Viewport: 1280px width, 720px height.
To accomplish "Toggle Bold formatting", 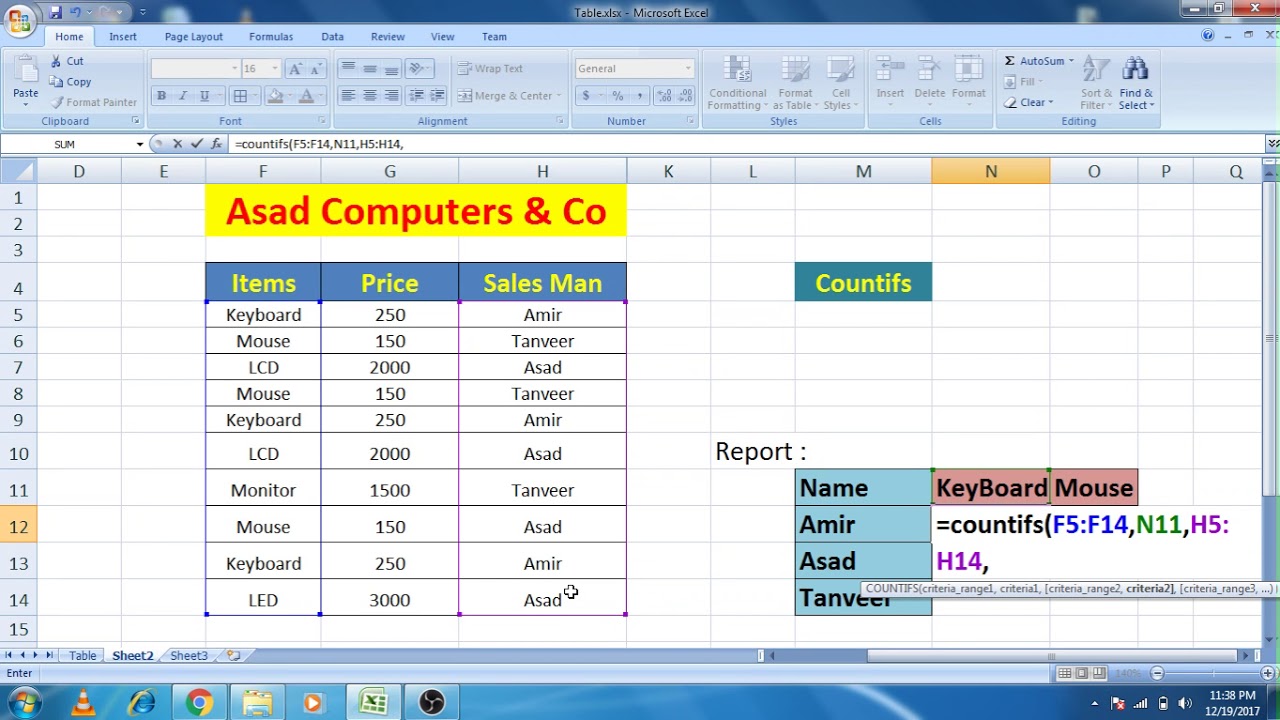I will tap(161, 95).
